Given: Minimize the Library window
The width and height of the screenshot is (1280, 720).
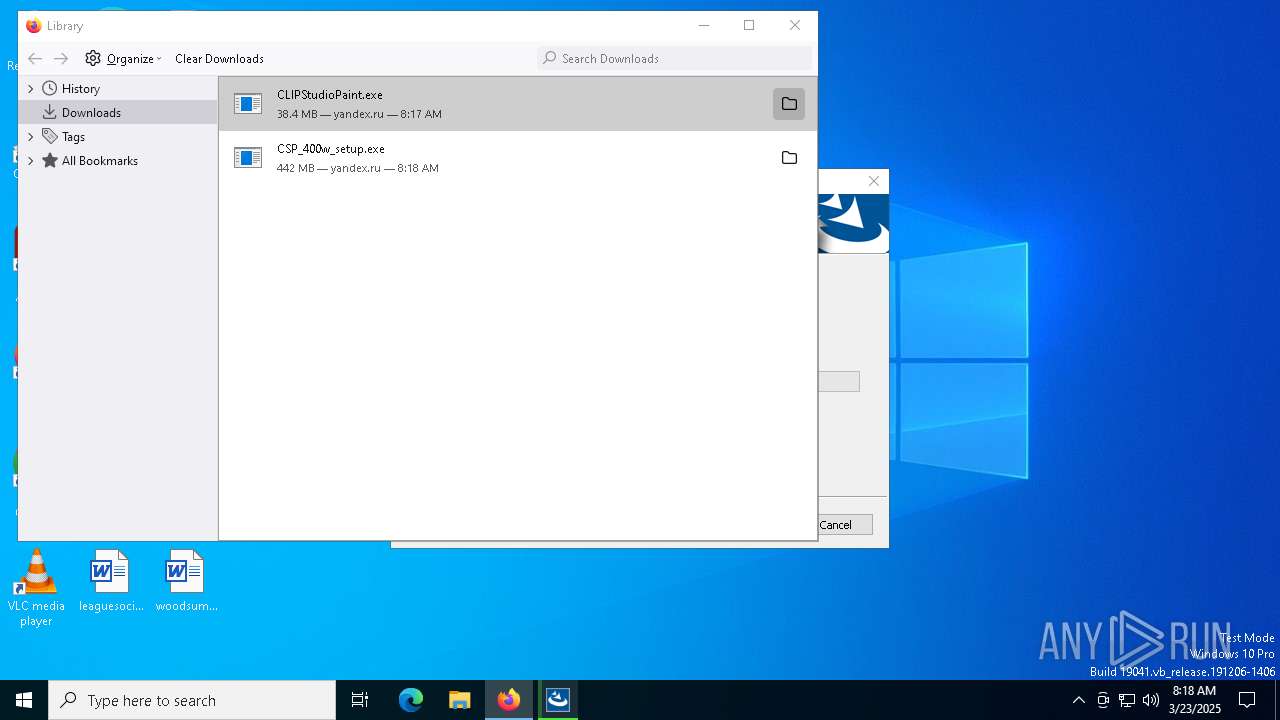Looking at the screenshot, I should (x=704, y=26).
